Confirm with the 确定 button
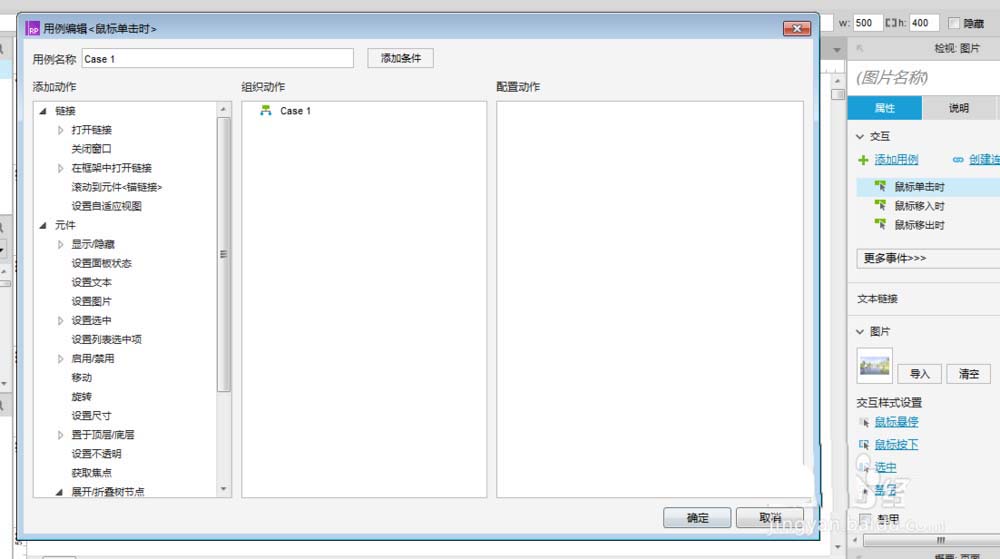Viewport: 1000px width, 559px height. (x=697, y=518)
